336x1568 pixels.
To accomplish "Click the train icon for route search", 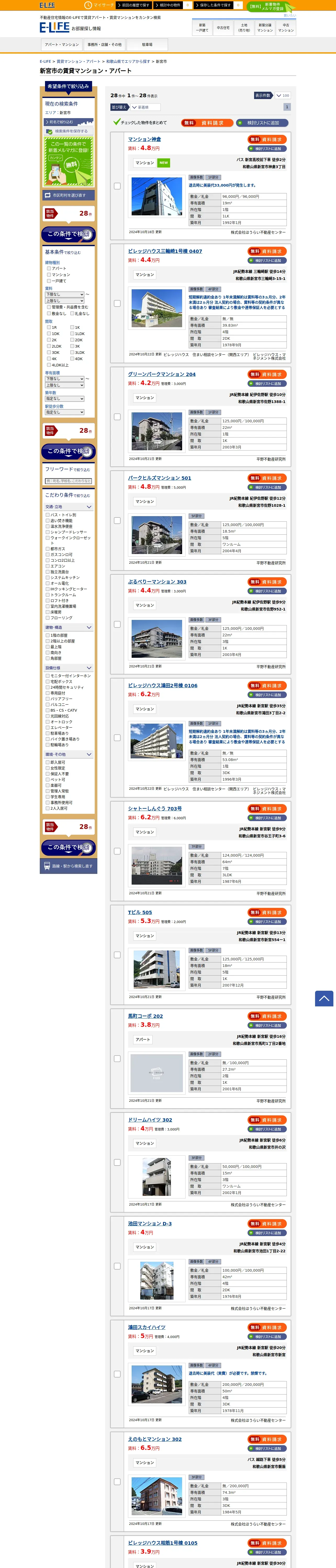I will 47,866.
